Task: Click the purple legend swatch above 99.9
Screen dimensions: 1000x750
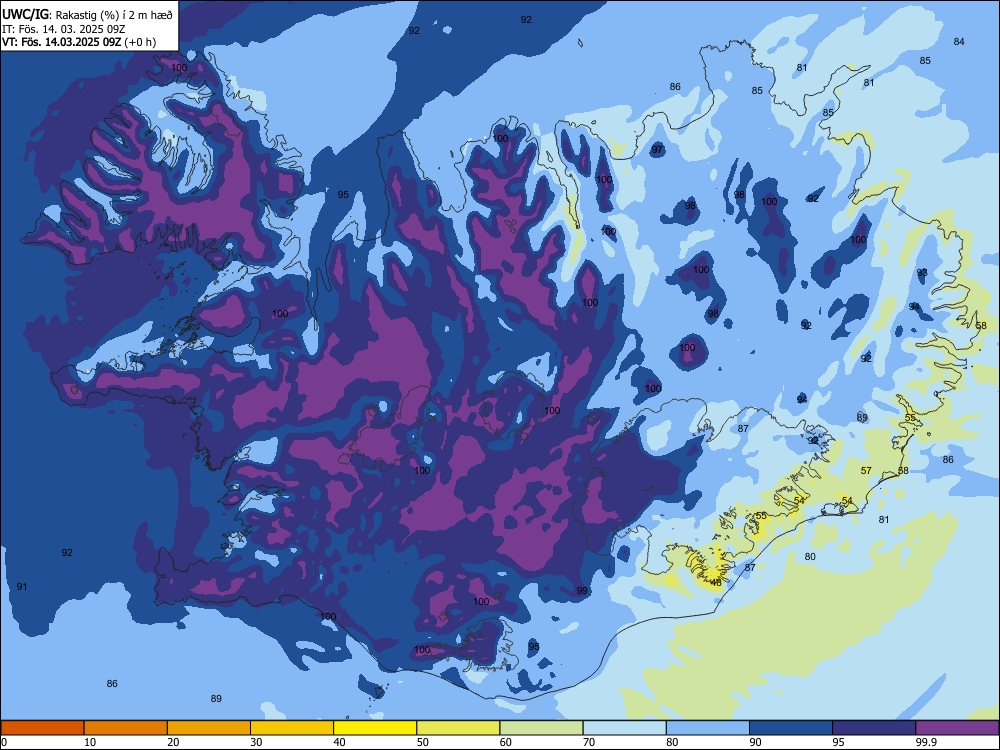Action: (x=957, y=728)
